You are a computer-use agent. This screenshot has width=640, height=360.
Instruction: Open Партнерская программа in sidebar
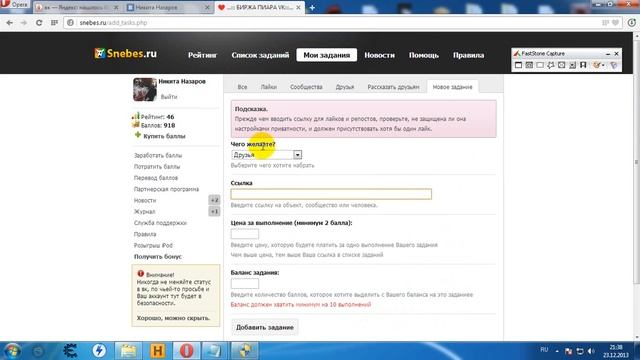click(167, 189)
